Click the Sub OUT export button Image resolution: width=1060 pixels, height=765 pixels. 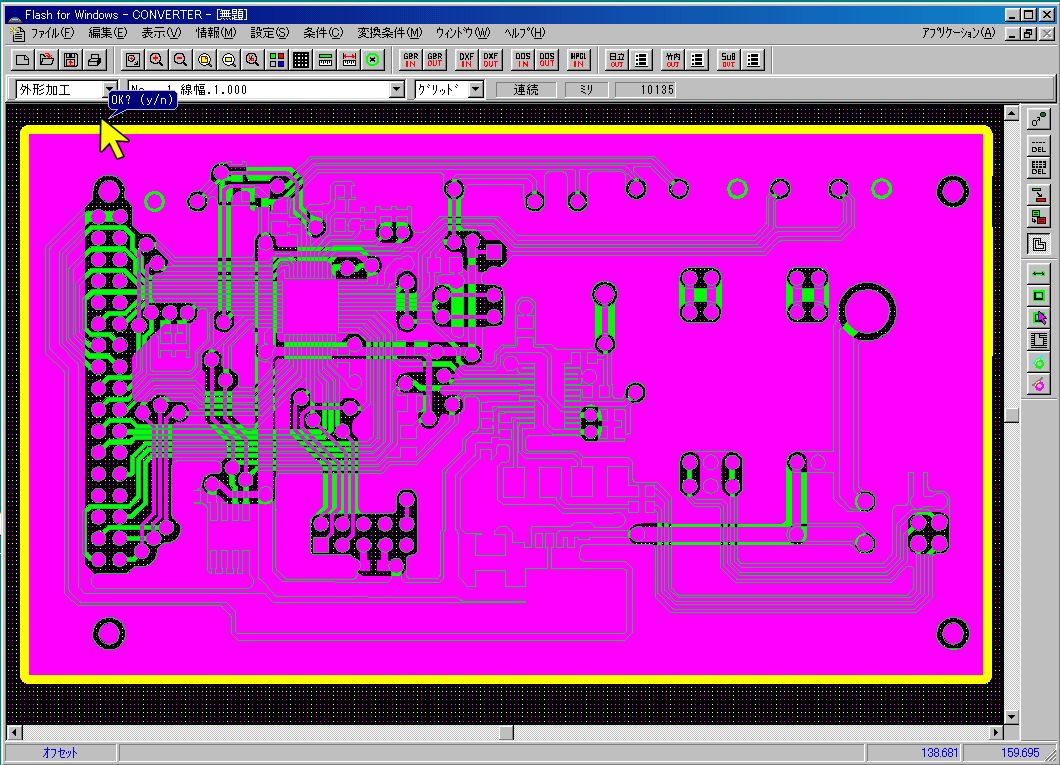click(x=728, y=60)
